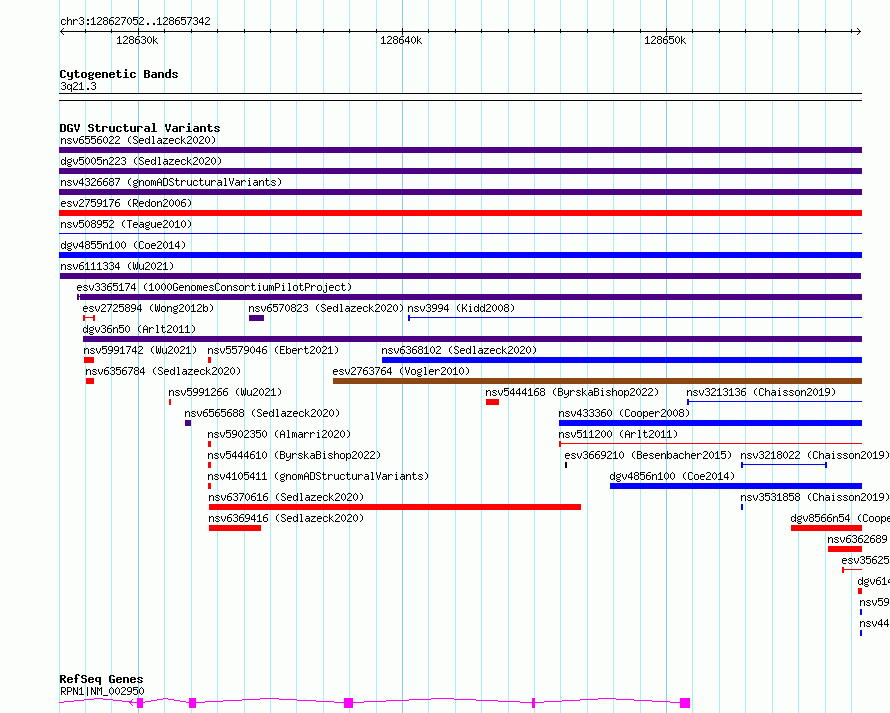
Task: Click blue nsv3218022 variant line
Action: (784, 465)
